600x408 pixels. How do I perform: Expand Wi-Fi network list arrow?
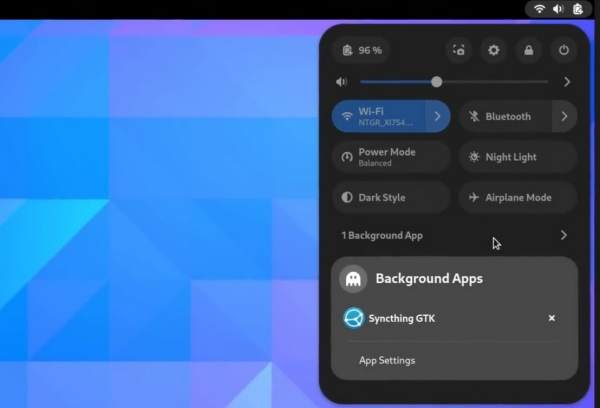tap(438, 116)
